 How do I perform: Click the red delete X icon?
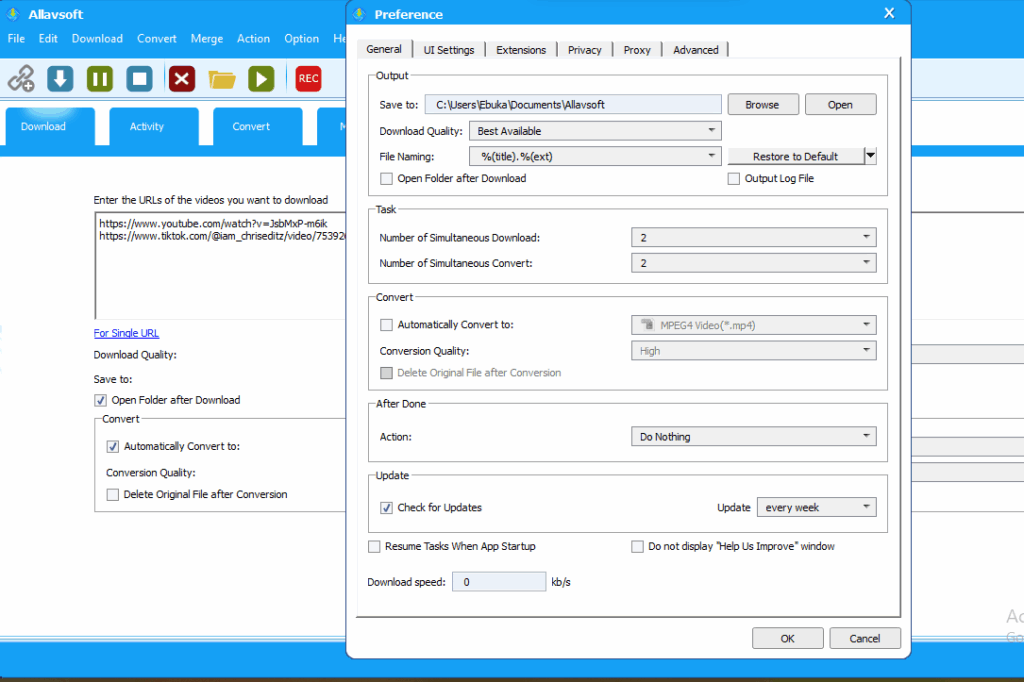click(x=181, y=78)
